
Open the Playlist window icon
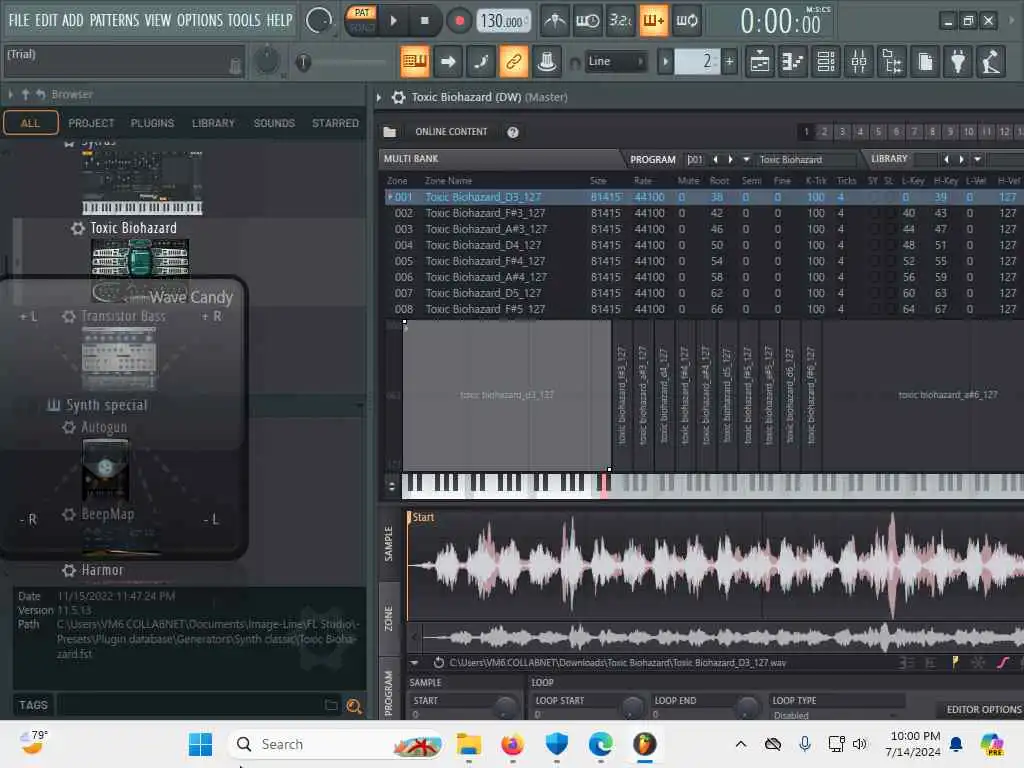[760, 62]
